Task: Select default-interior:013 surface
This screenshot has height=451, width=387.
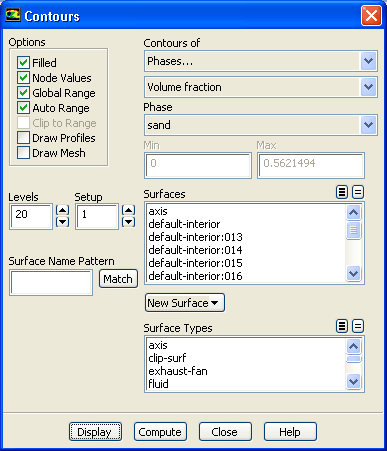Action: click(x=246, y=237)
